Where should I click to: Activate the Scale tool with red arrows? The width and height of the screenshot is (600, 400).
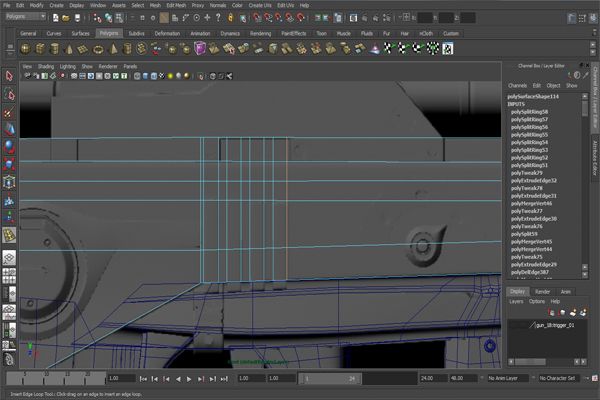[9, 164]
